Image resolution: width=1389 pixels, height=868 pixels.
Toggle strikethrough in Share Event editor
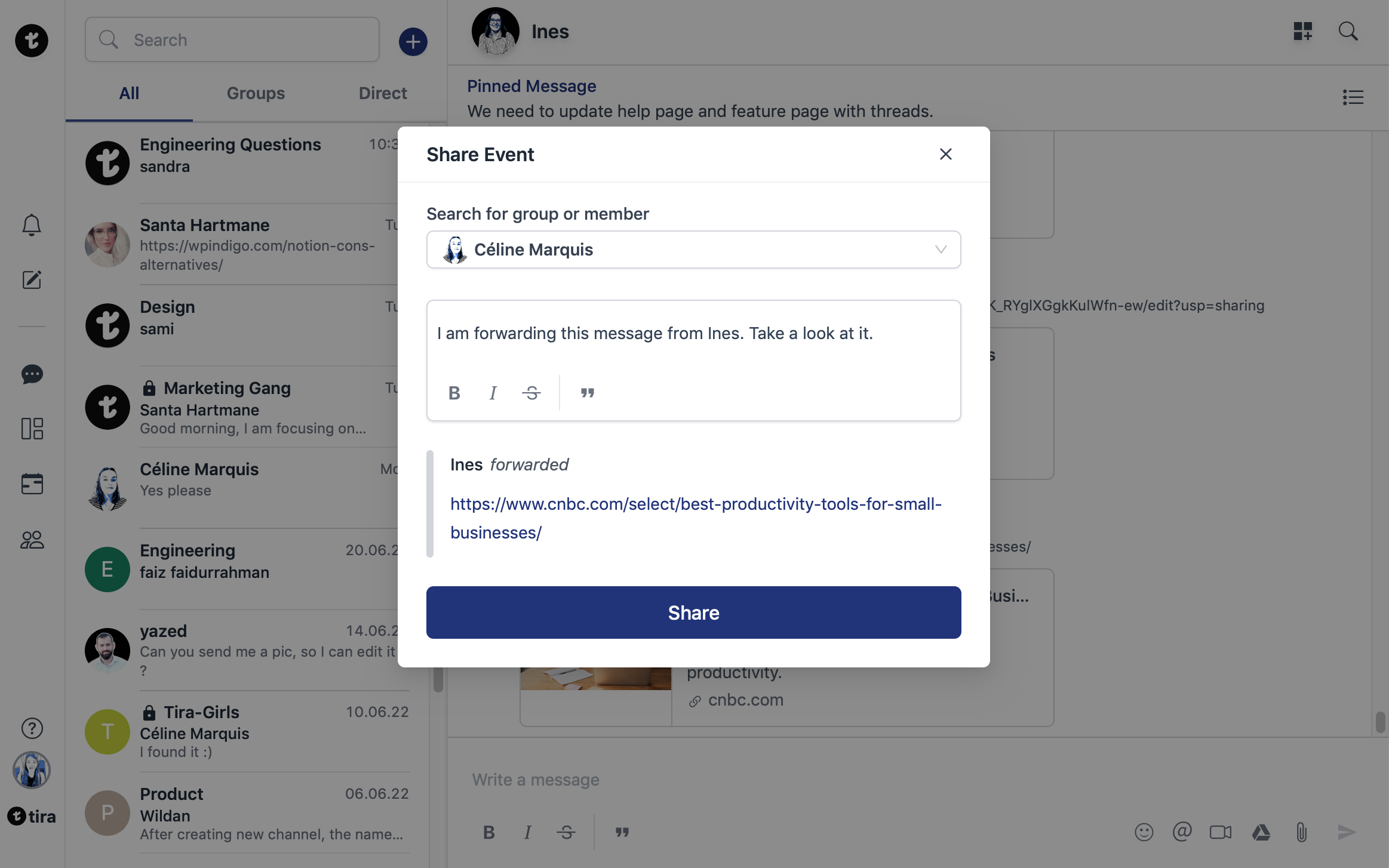tap(531, 393)
